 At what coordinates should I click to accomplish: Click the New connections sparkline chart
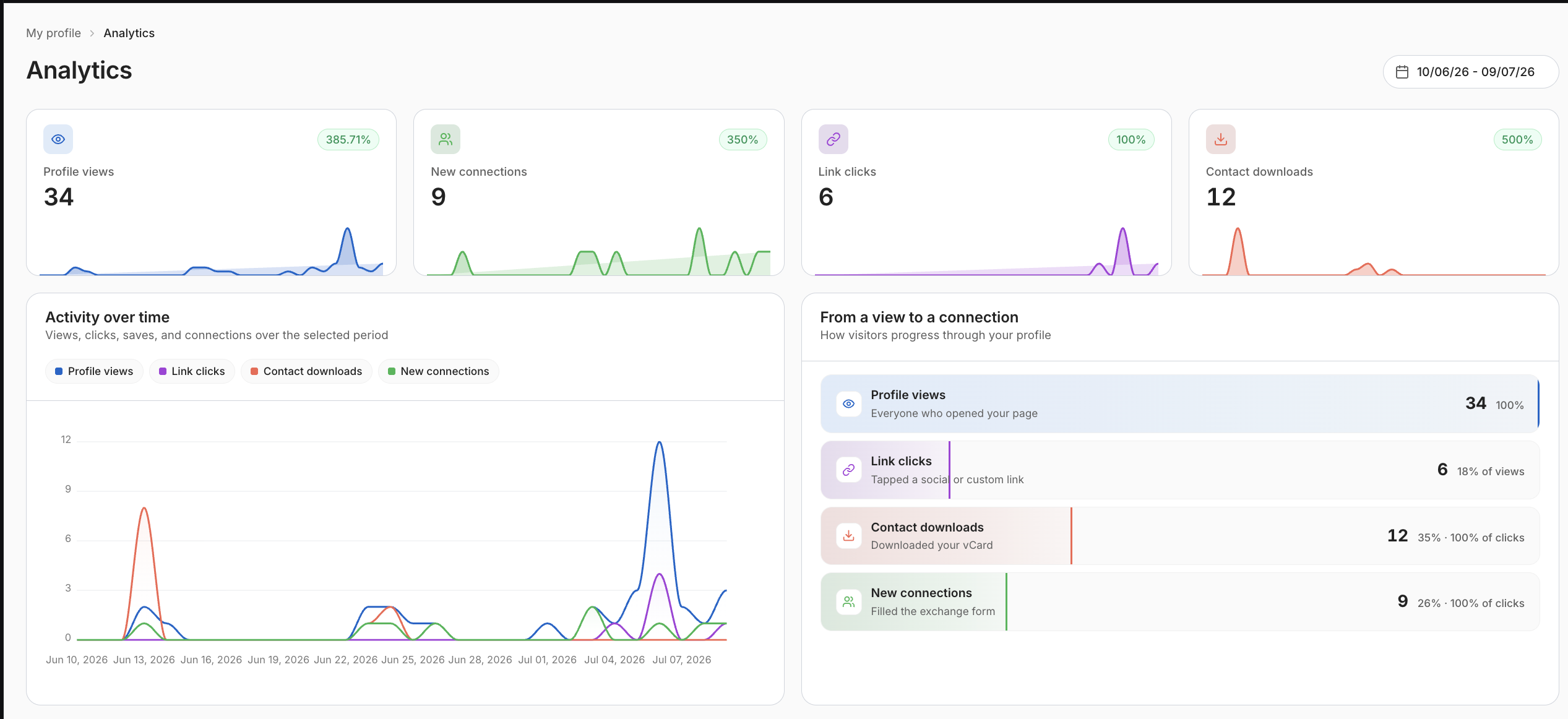598,251
